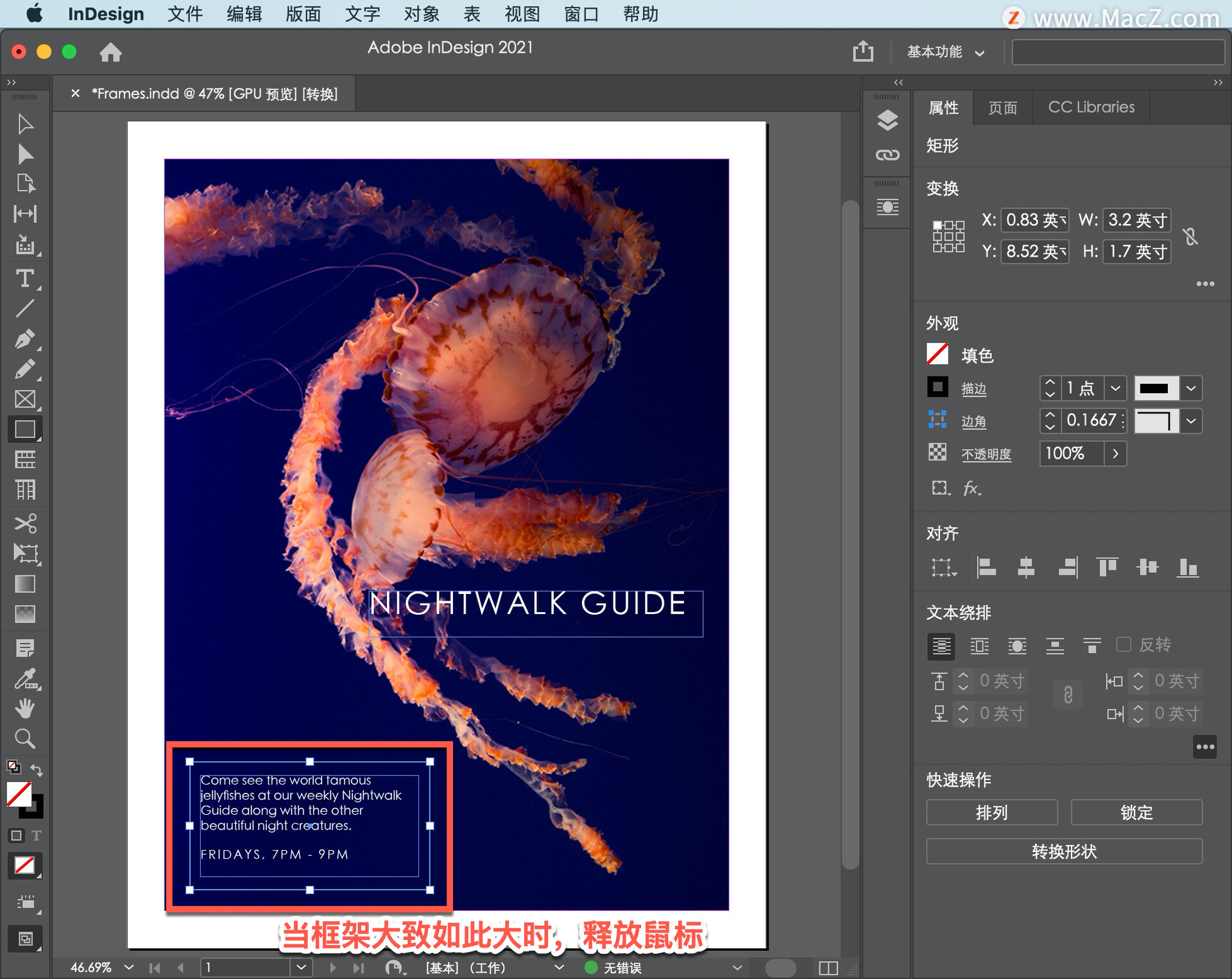The image size is (1232, 979).
Task: Select the Zoom tool
Action: point(25,739)
